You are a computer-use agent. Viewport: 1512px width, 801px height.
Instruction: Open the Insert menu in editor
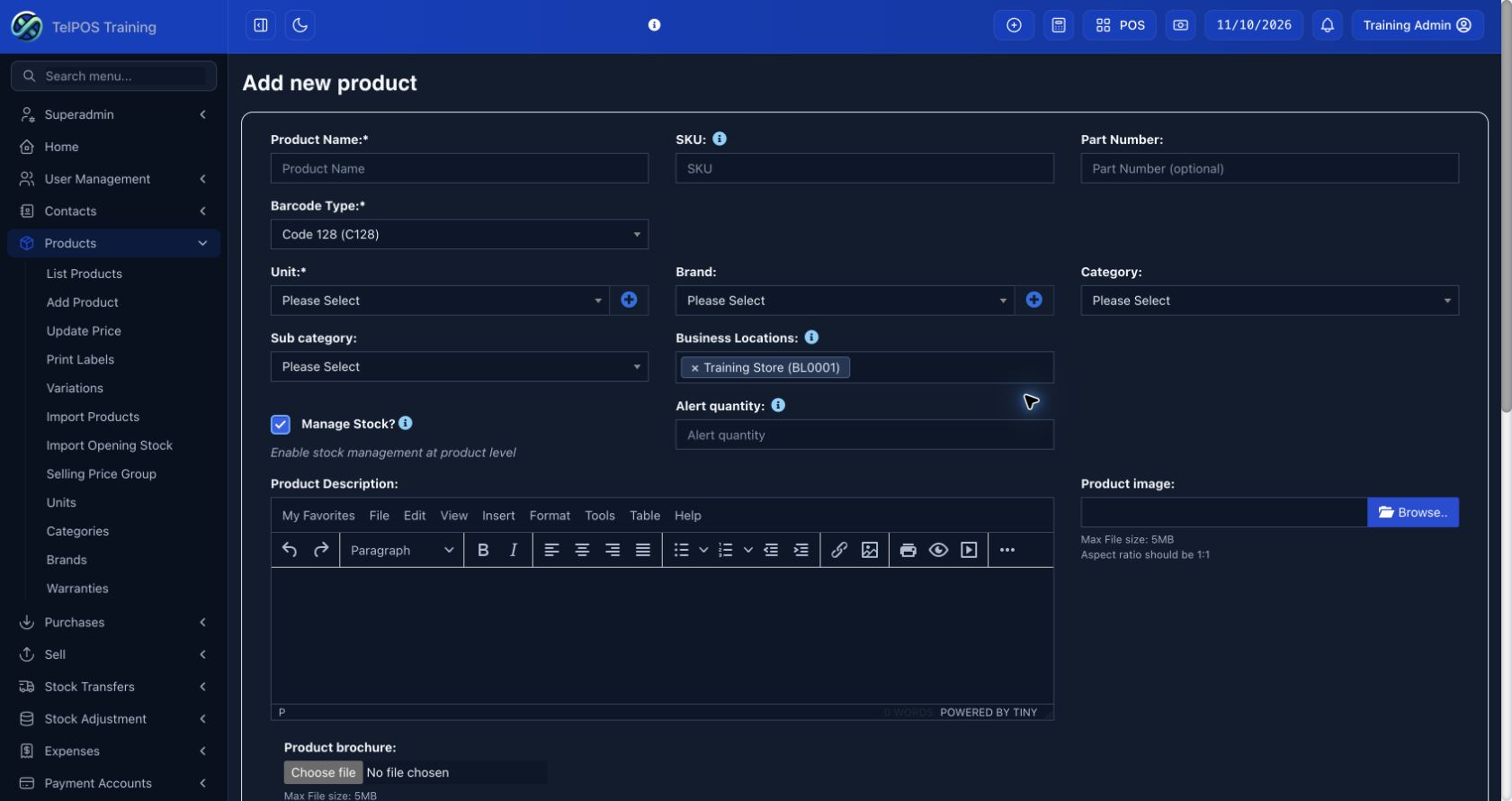[498, 516]
